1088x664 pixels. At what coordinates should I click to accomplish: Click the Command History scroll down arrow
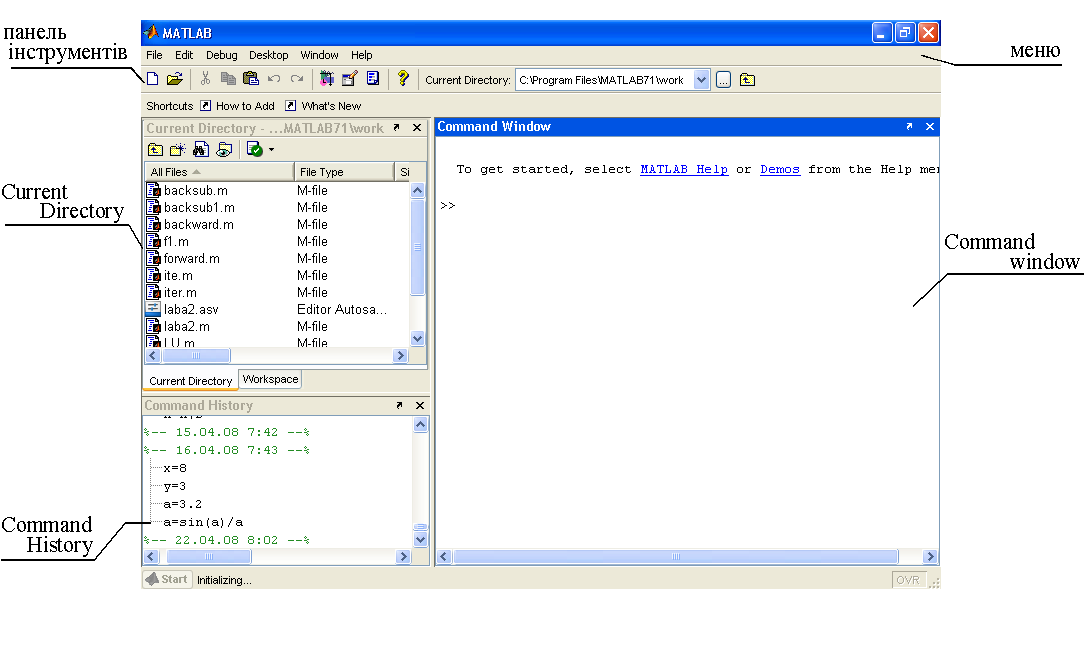click(x=420, y=539)
